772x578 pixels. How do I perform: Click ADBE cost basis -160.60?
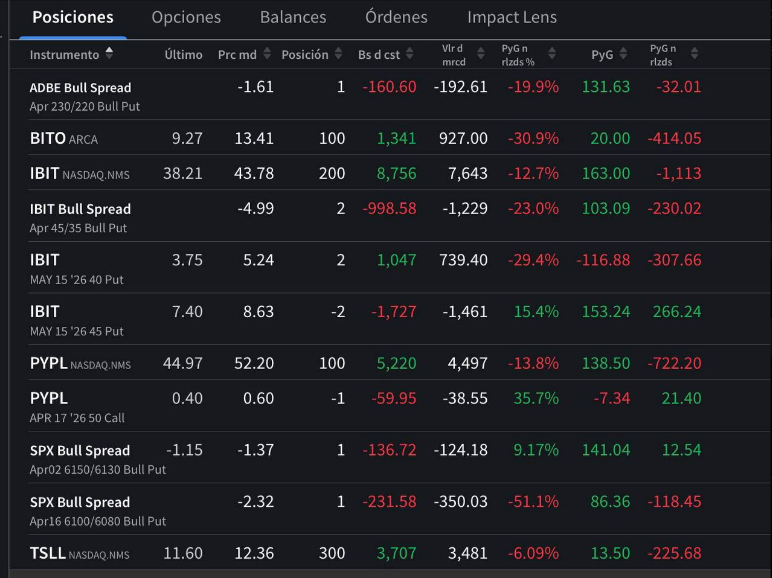(x=389, y=87)
